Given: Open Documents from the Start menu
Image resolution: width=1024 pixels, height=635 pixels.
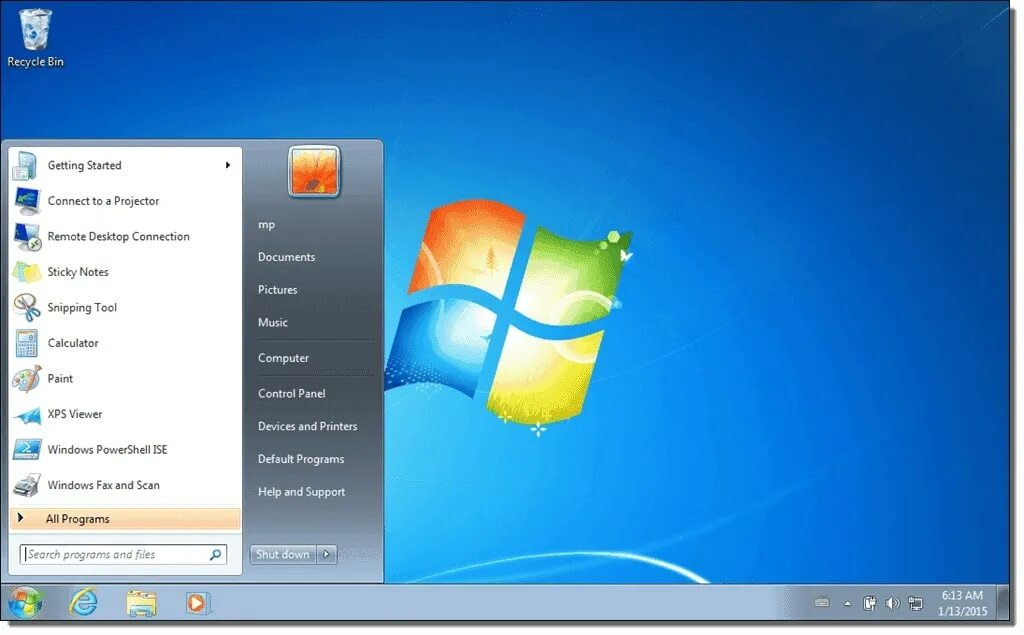Looking at the screenshot, I should [x=286, y=257].
